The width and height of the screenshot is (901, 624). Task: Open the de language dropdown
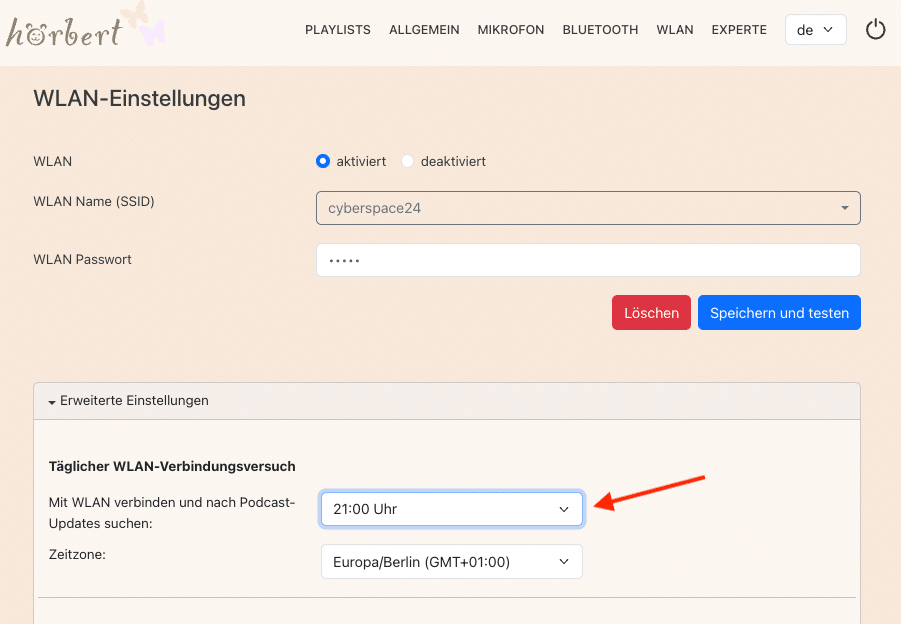point(815,30)
